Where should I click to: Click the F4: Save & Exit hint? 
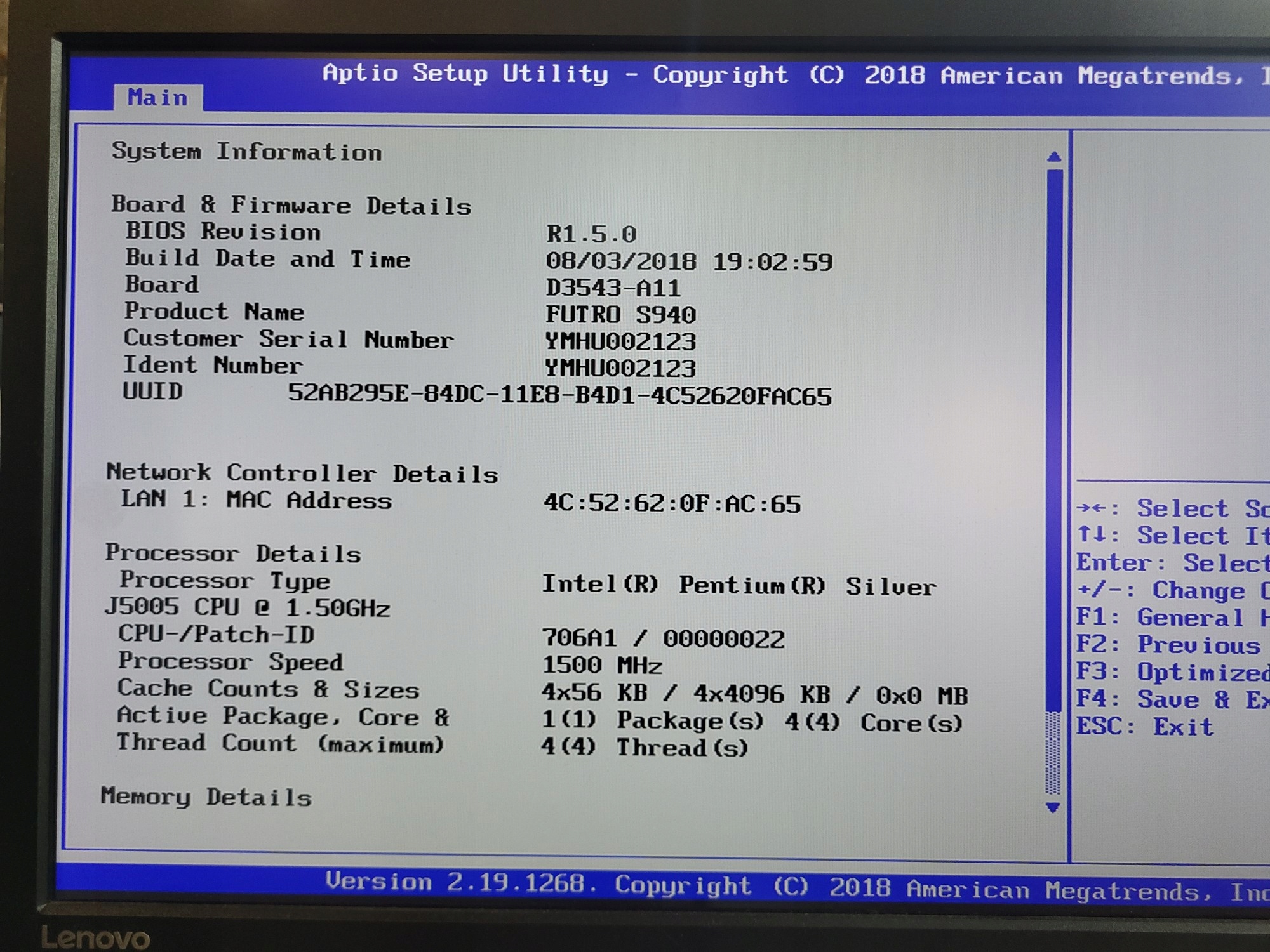point(1172,699)
